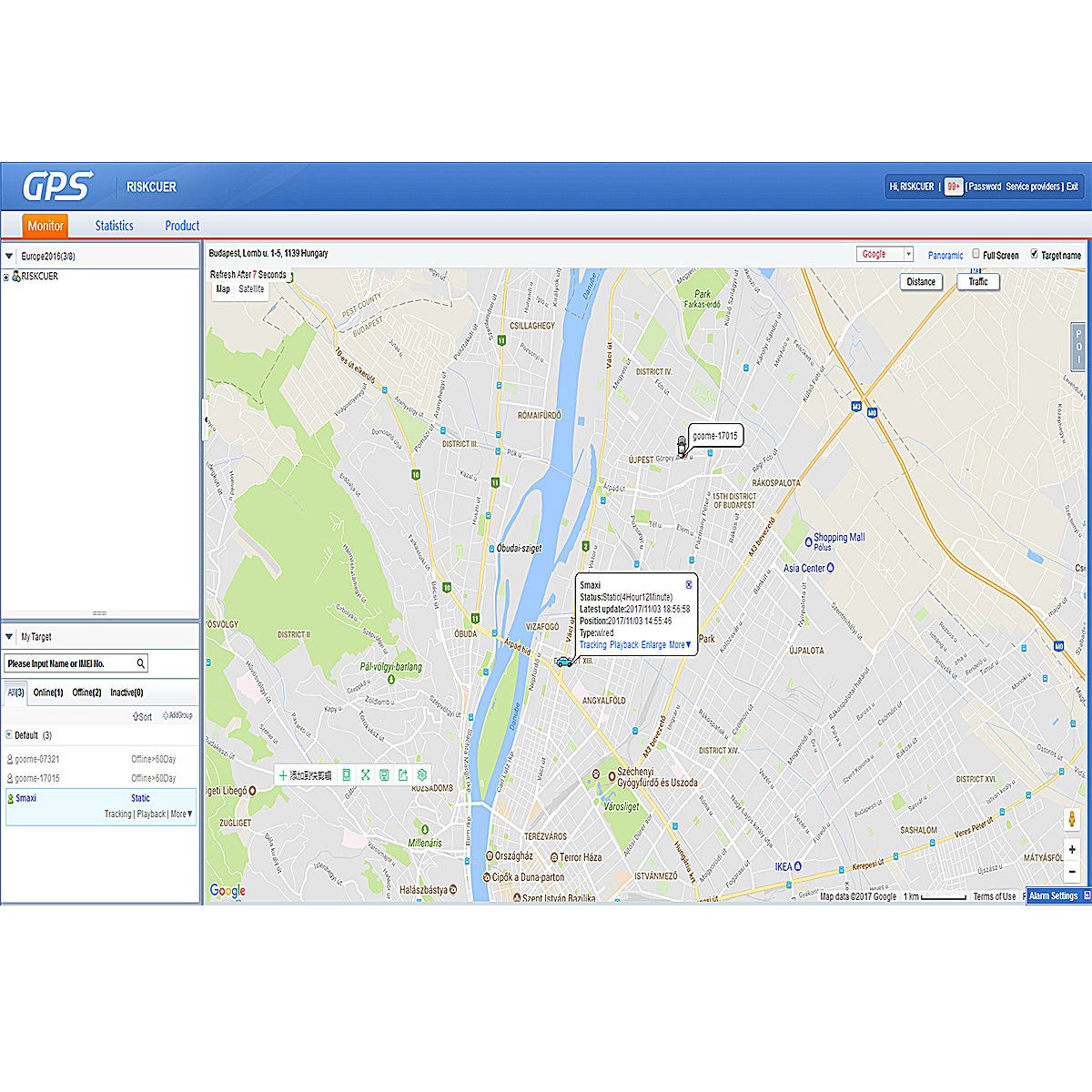Viewport: 1092px width, 1092px height.
Task: Click the Asia Center shopping pin on map
Action: pos(830,568)
